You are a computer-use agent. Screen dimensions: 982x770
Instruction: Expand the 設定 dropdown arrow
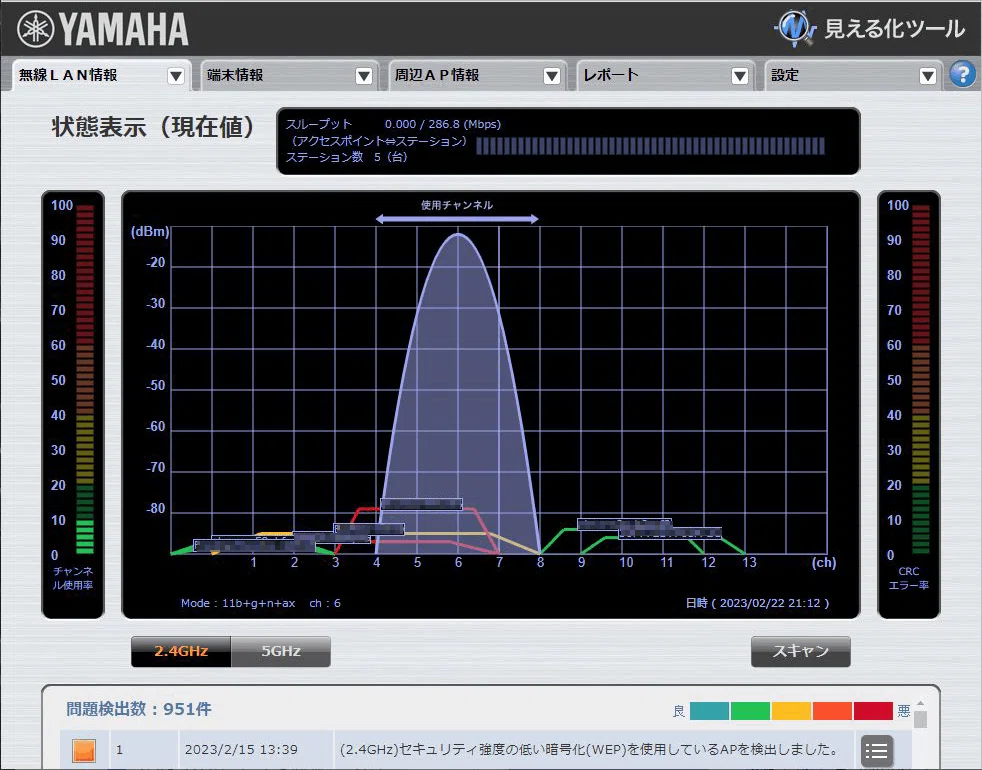point(928,76)
